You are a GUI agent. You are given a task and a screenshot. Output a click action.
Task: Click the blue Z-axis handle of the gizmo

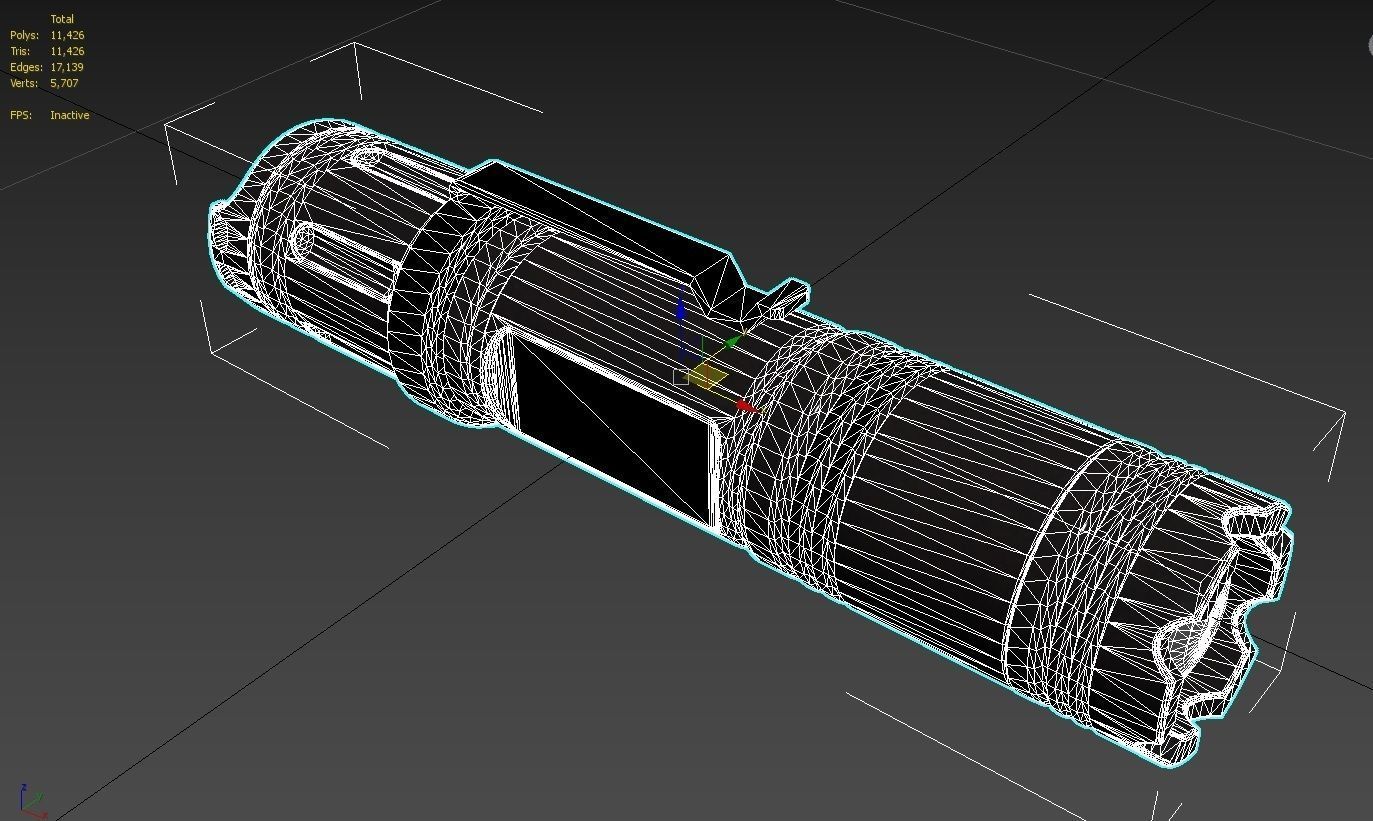click(x=681, y=310)
